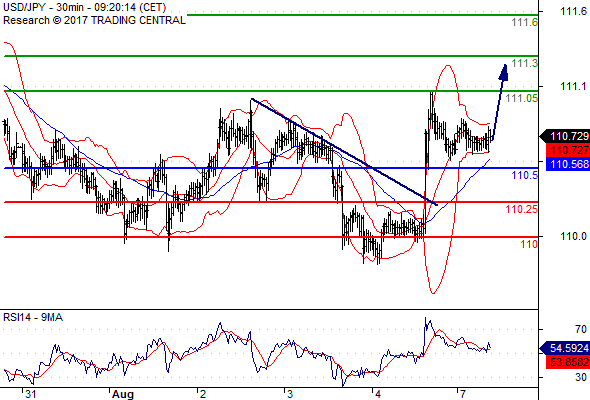590x400 pixels.
Task: Click the '7' date axis label
Action: [x=463, y=394]
